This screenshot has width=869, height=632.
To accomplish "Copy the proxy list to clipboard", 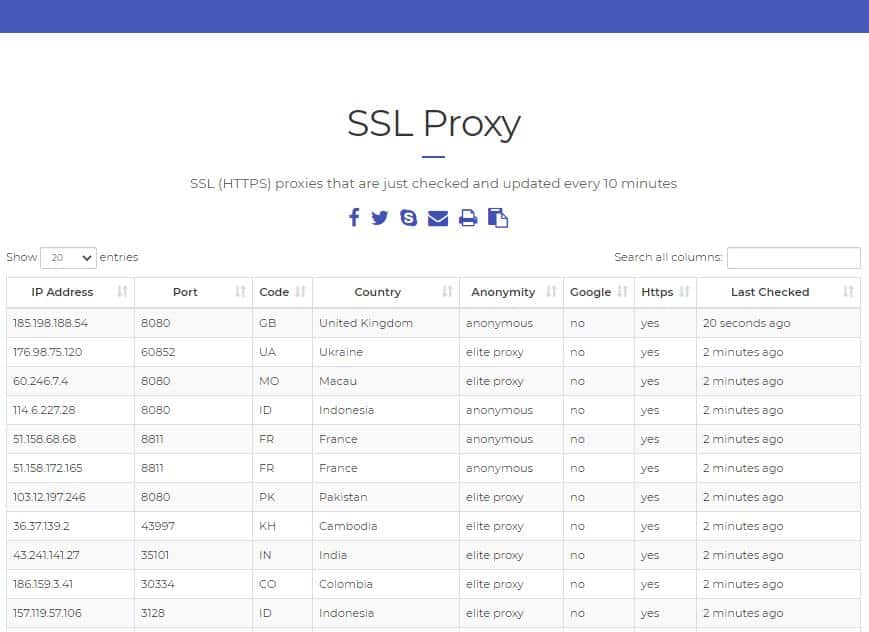I will click(497, 217).
